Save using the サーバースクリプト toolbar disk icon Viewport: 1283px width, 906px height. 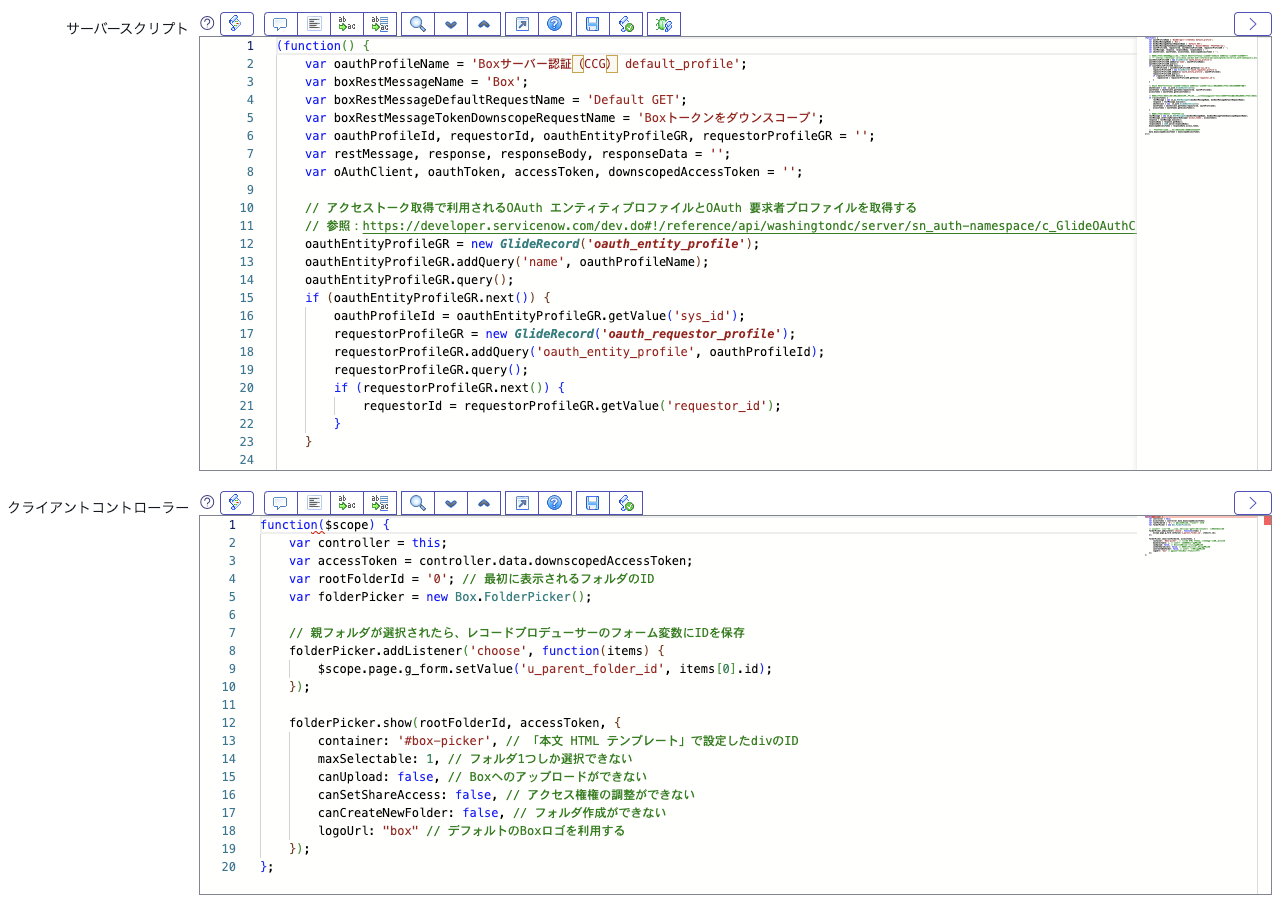pos(593,24)
